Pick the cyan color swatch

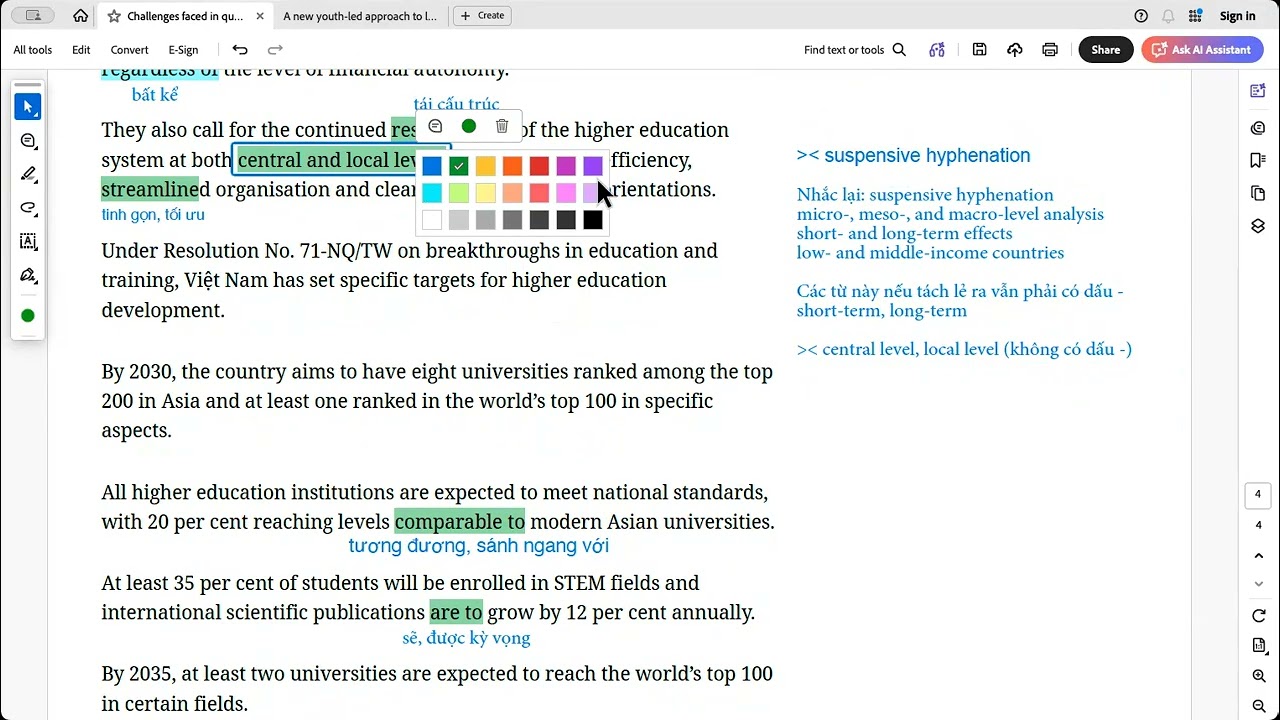pyautogui.click(x=432, y=193)
